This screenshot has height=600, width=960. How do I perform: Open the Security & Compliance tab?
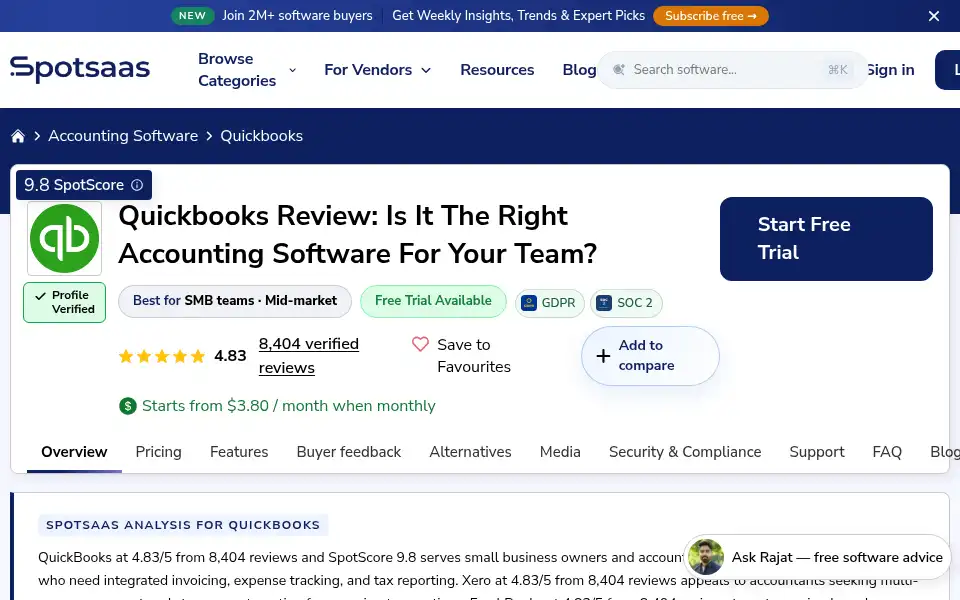(x=685, y=452)
